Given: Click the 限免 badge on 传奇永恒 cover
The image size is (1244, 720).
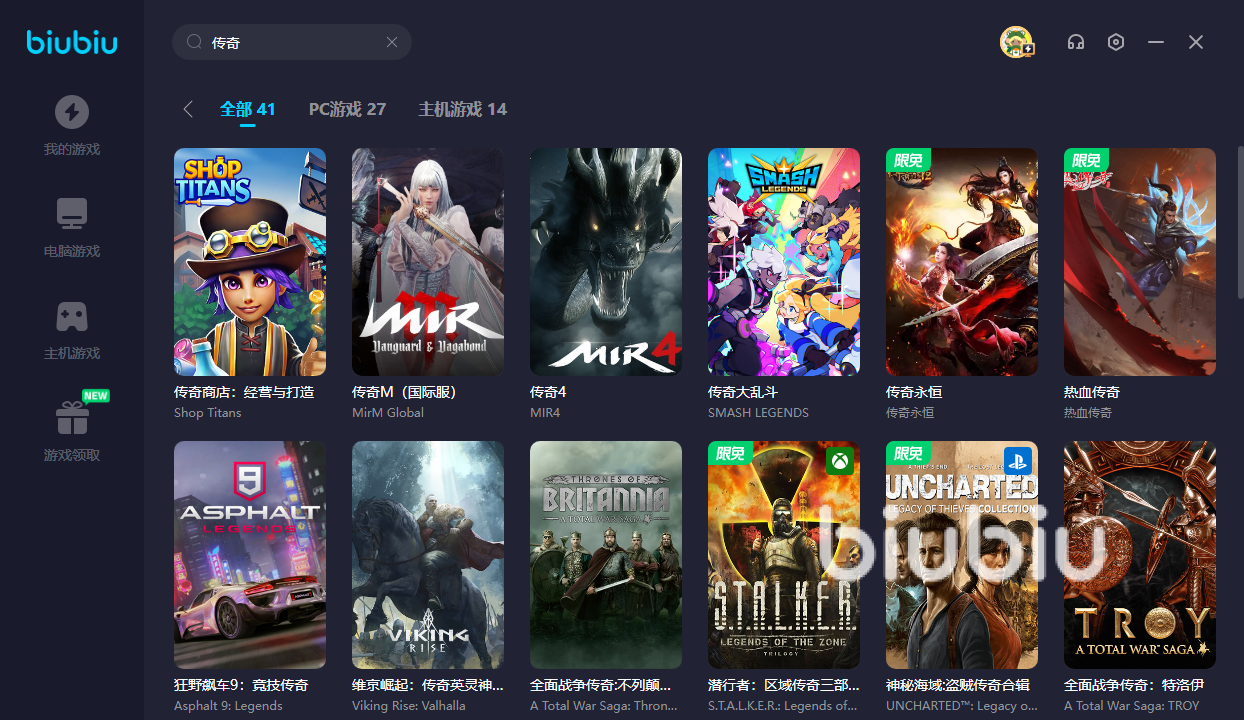Looking at the screenshot, I should click(x=908, y=160).
